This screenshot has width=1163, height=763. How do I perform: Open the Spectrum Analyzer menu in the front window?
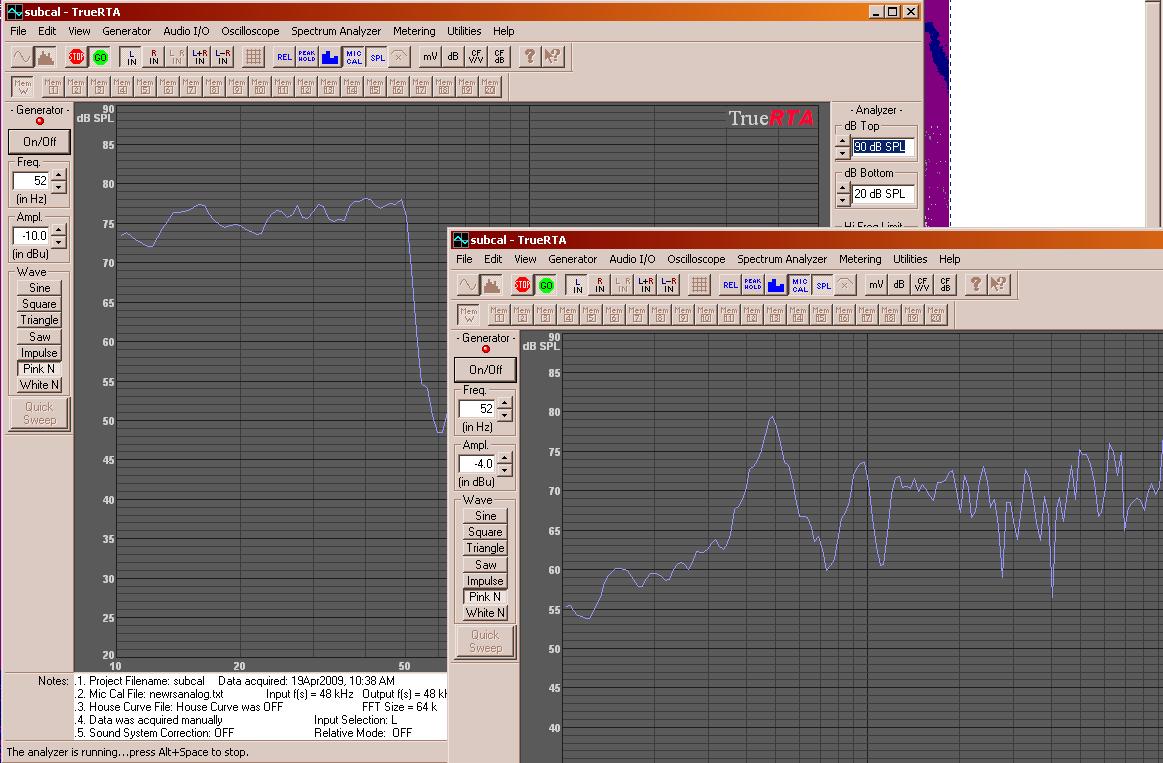[x=782, y=259]
